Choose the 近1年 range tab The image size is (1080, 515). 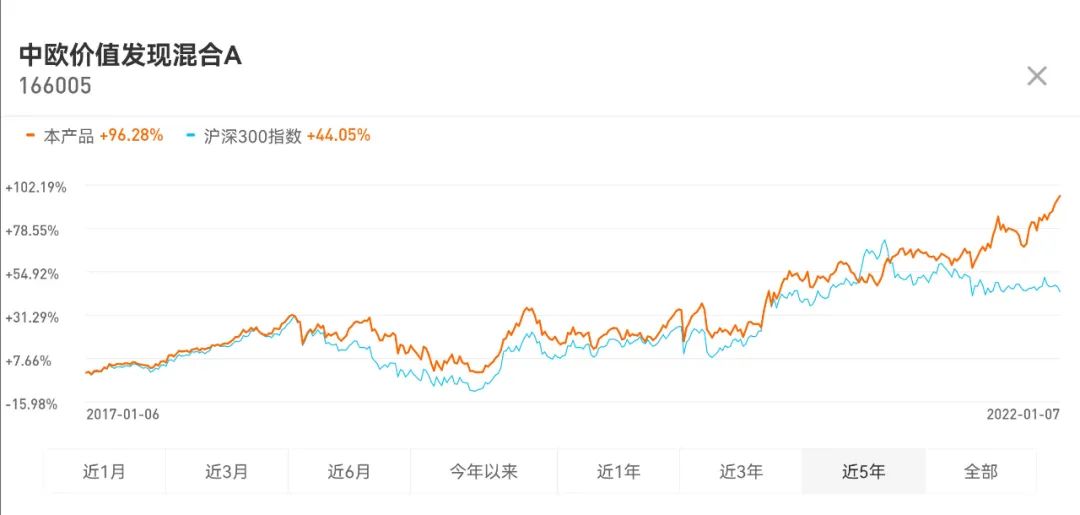[x=619, y=472]
